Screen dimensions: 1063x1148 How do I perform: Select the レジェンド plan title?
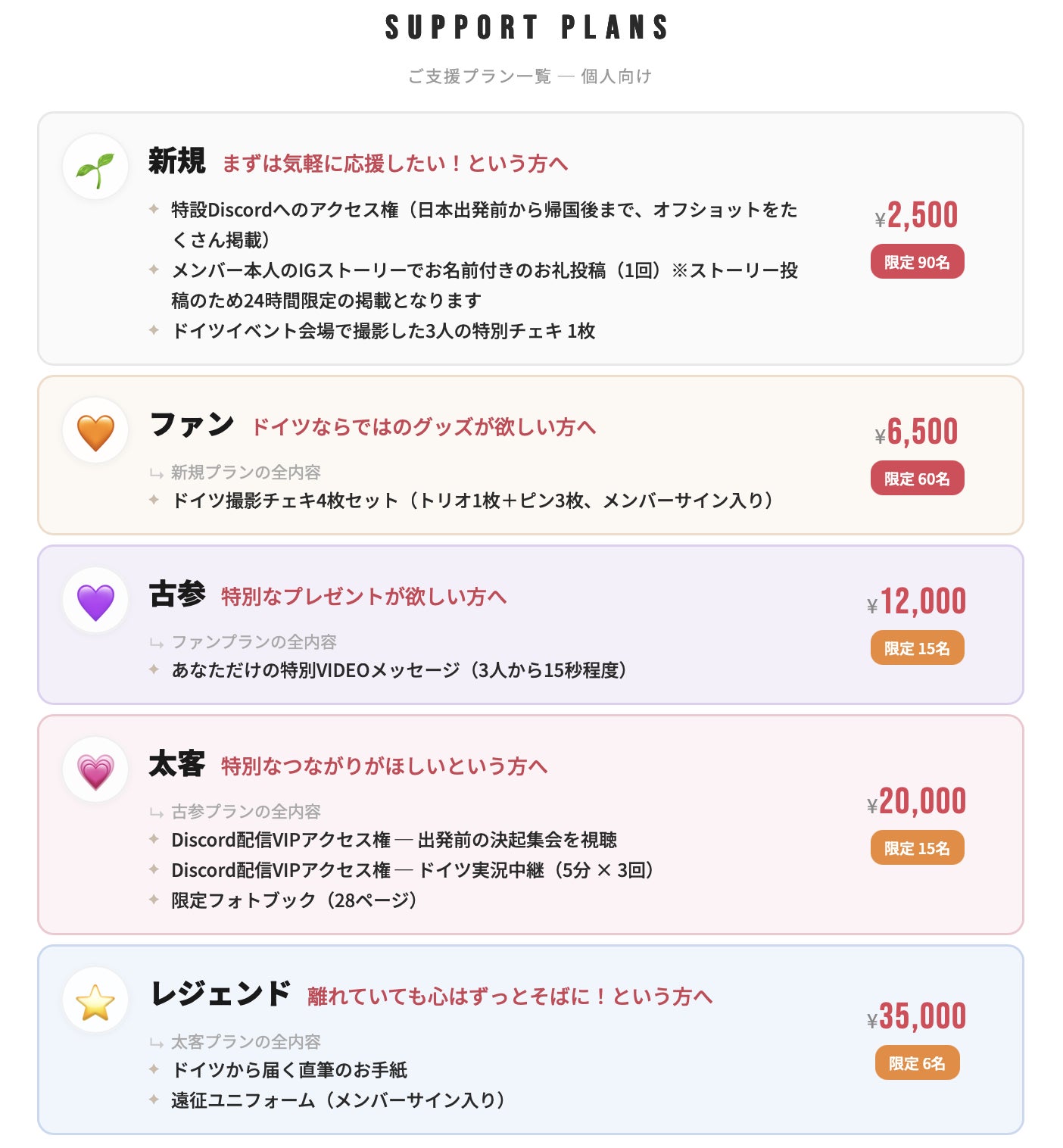click(x=220, y=994)
